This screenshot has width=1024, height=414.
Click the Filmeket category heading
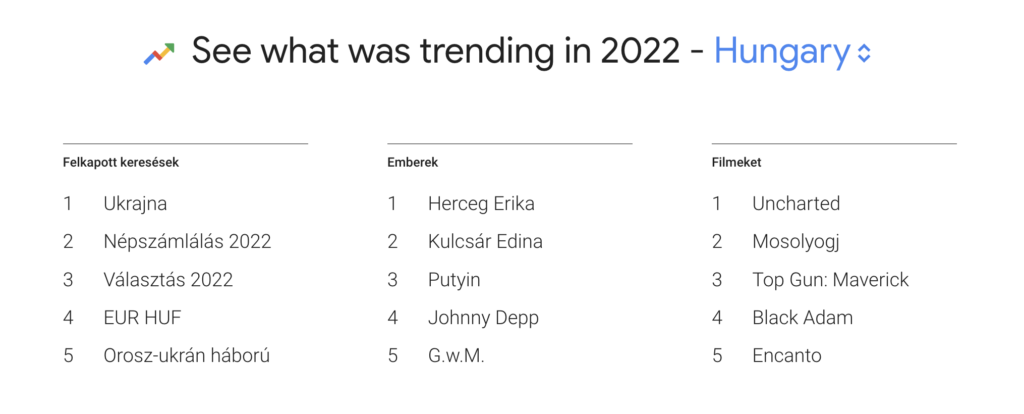coord(737,163)
